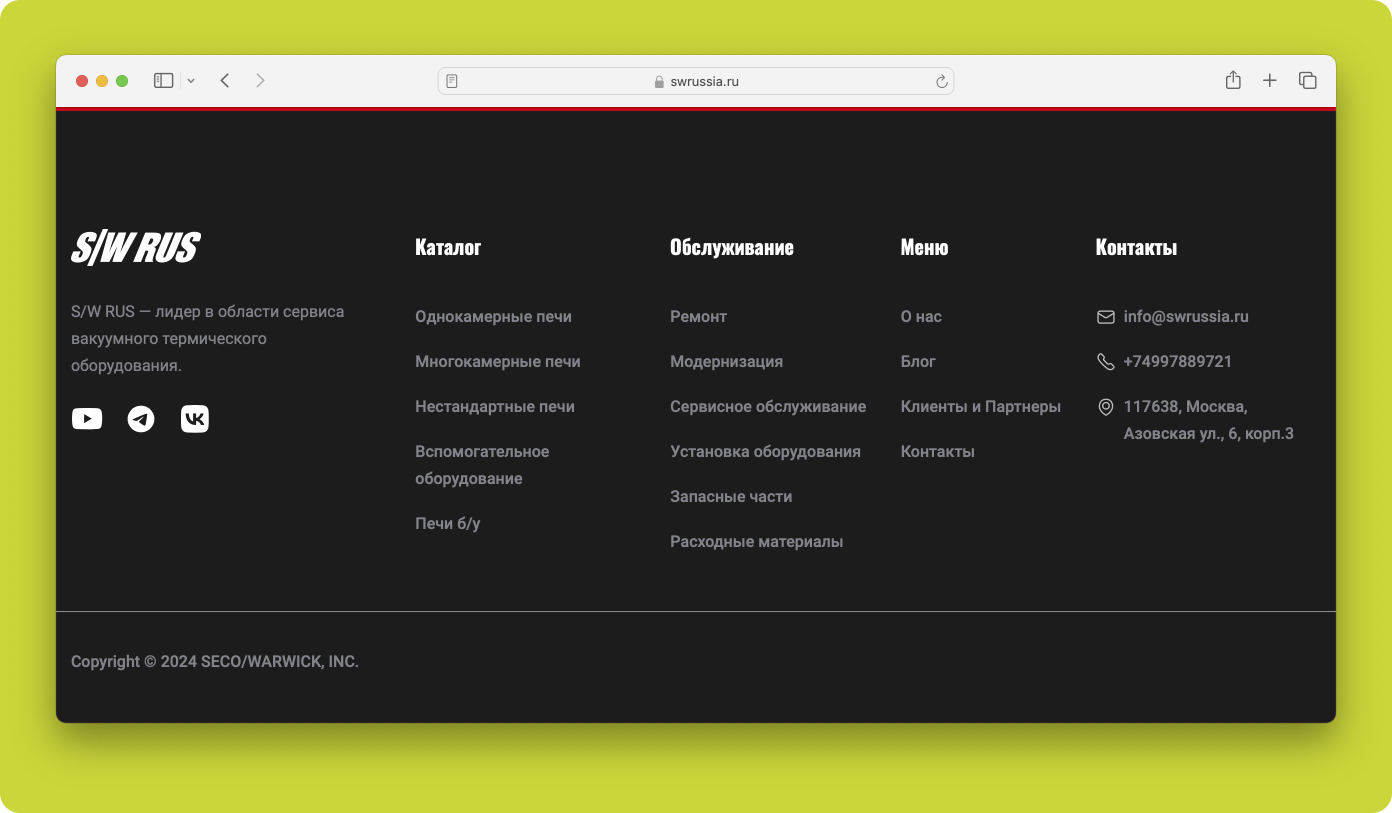The image size is (1392, 813).
Task: Open a new Safari tab
Action: [x=1270, y=81]
